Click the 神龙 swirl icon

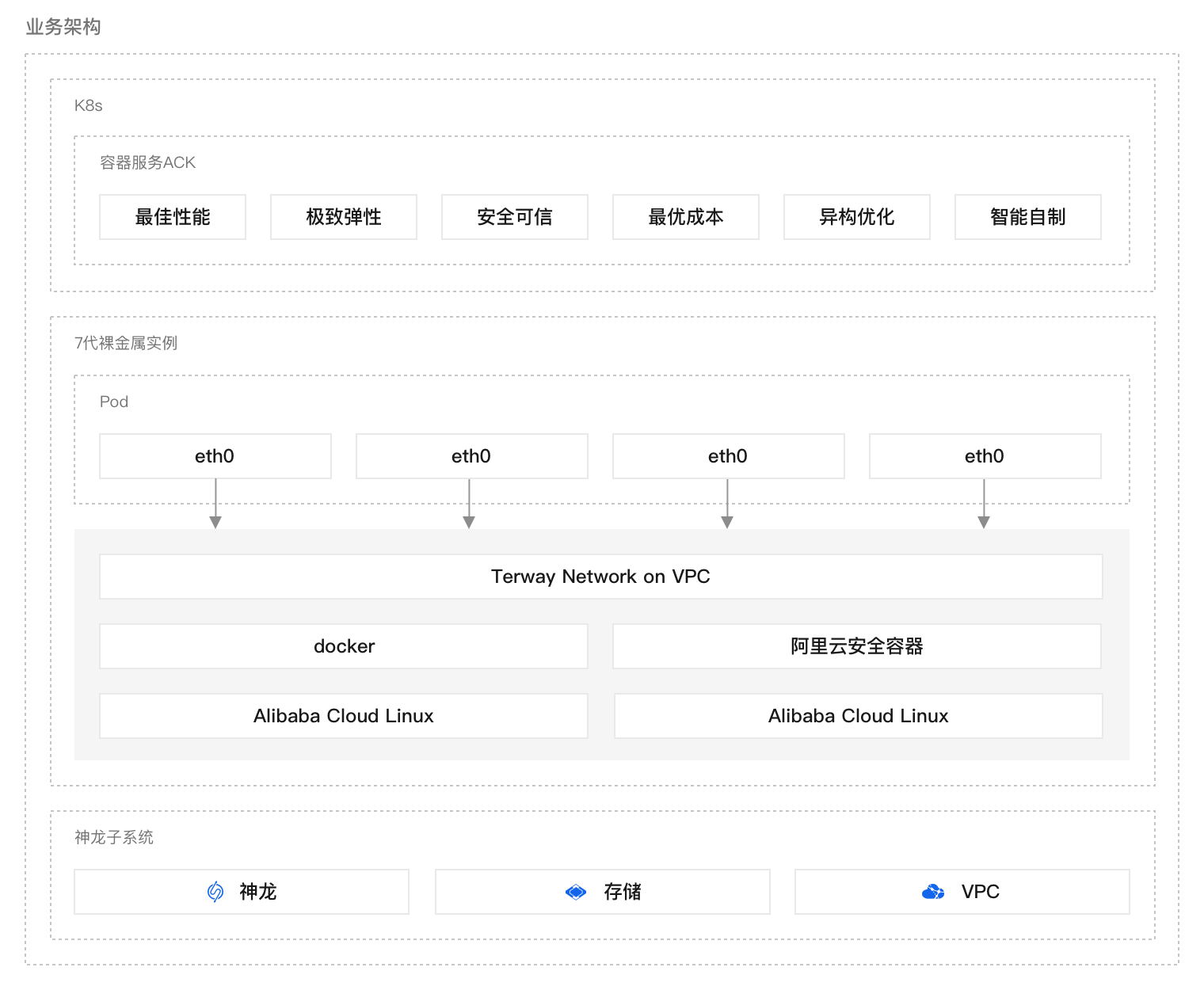pyautogui.click(x=215, y=892)
